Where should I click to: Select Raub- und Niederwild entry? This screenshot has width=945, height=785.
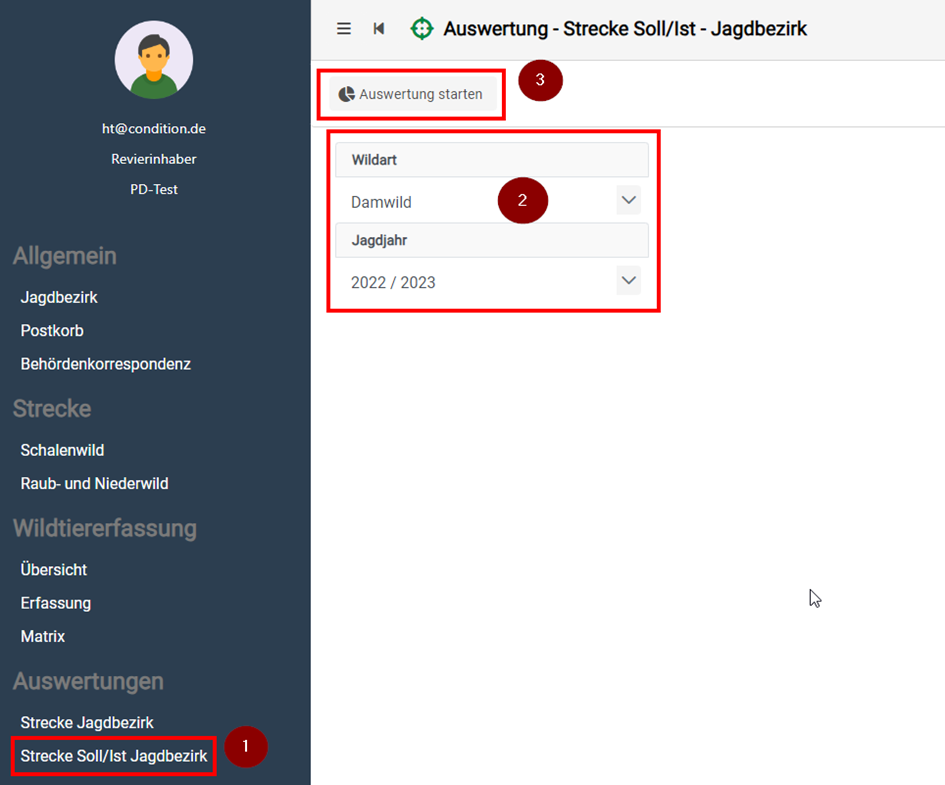tap(94, 483)
